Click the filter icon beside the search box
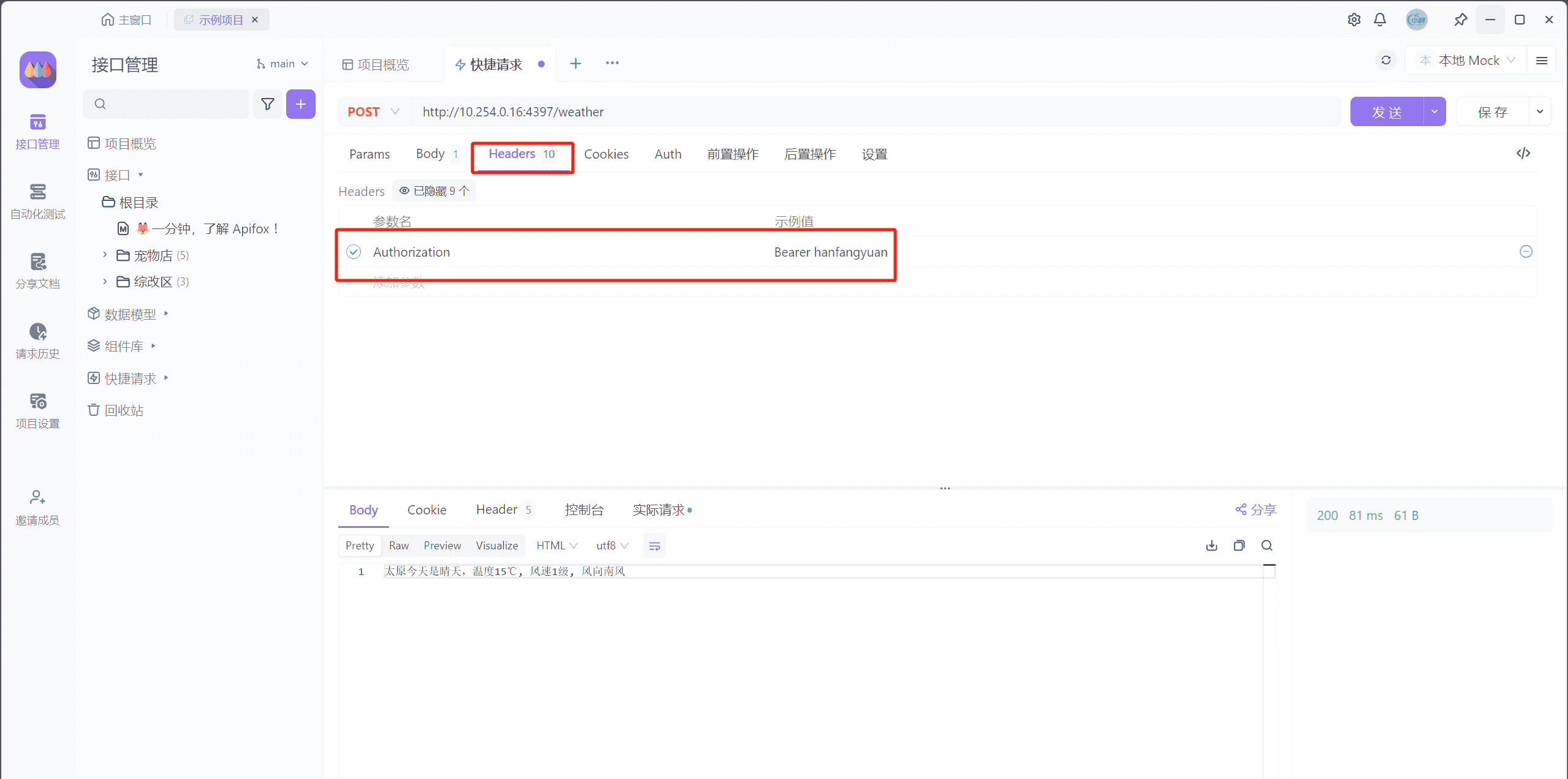Screen dimensions: 1568x779 click(x=268, y=104)
